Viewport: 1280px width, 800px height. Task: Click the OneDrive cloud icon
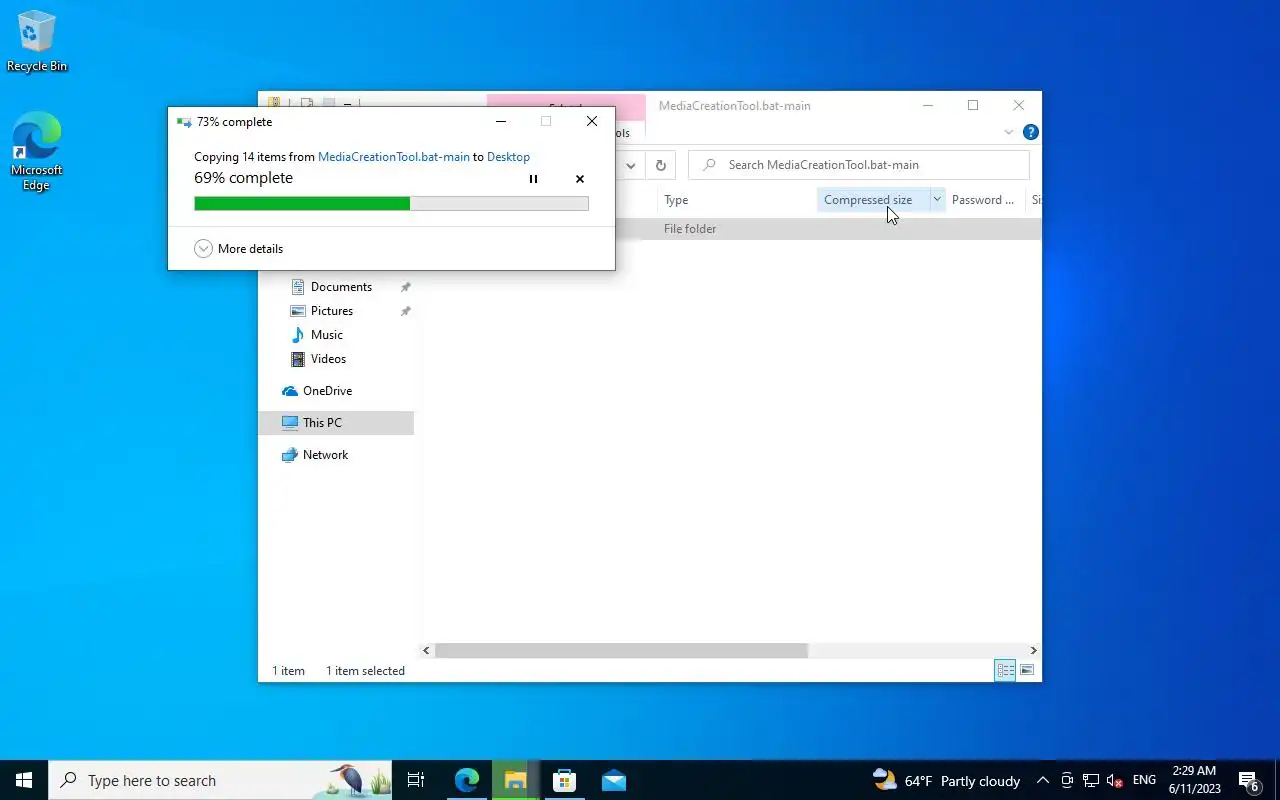(290, 391)
